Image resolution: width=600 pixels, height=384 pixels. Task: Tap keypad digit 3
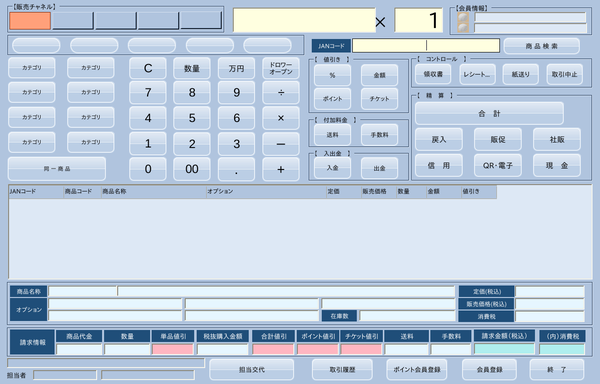pyautogui.click(x=236, y=144)
